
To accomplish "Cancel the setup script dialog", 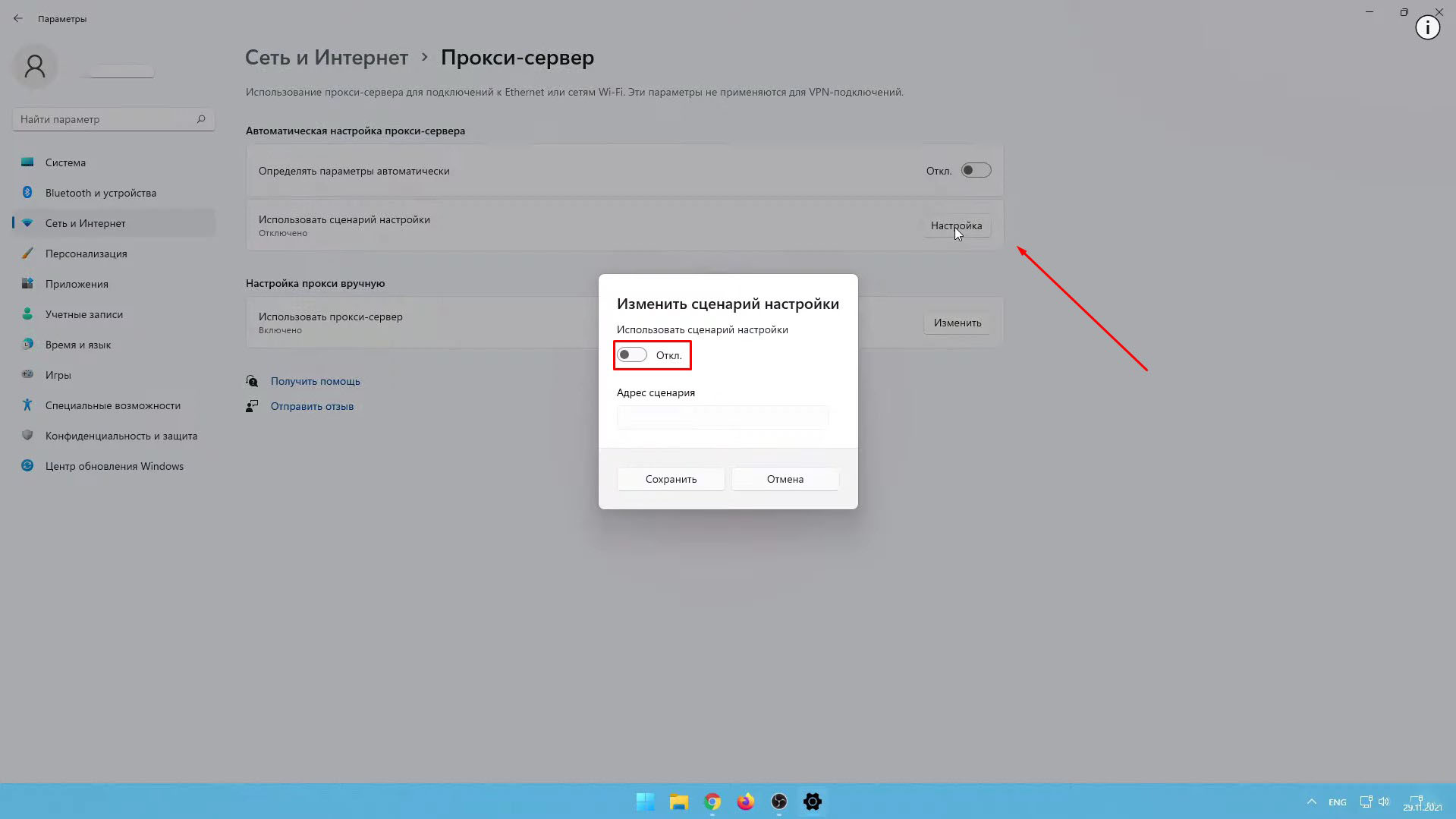I will point(785,479).
